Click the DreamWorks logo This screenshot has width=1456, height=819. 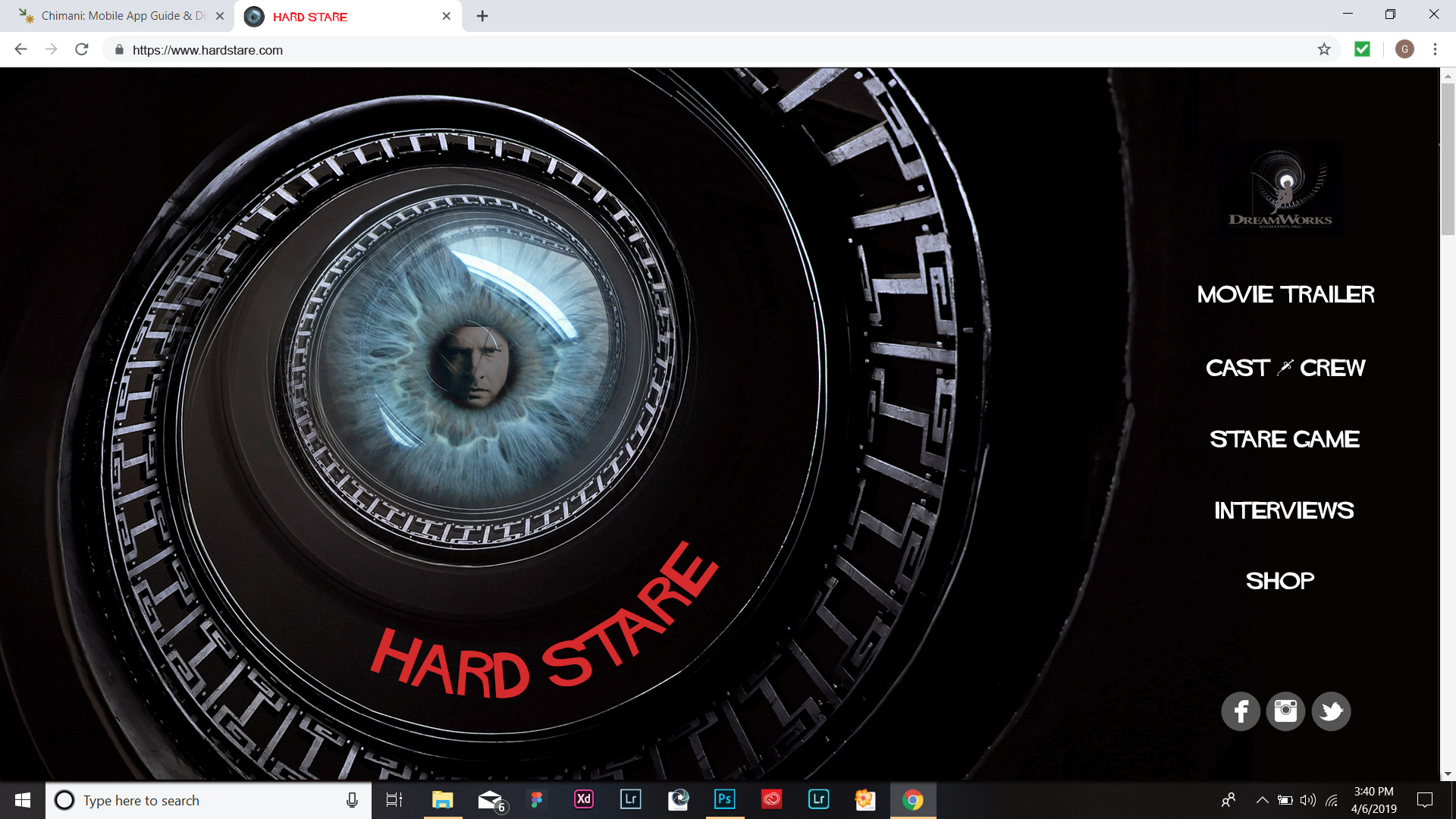[1280, 189]
